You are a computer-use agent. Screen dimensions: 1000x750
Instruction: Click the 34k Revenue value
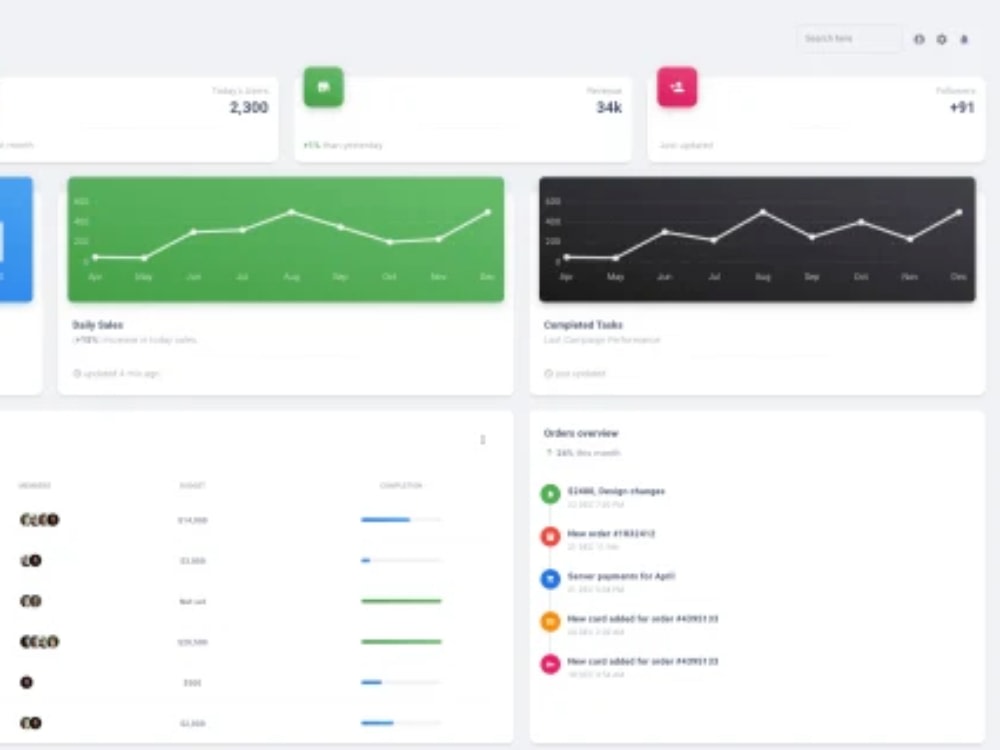click(609, 107)
